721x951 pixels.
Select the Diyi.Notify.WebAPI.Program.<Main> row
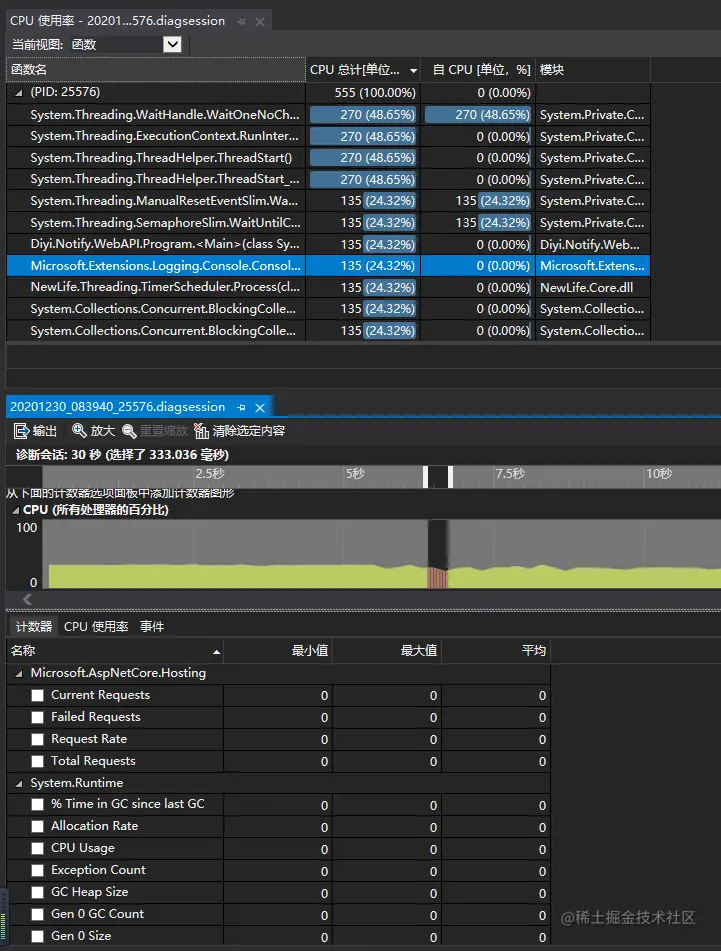coord(328,244)
